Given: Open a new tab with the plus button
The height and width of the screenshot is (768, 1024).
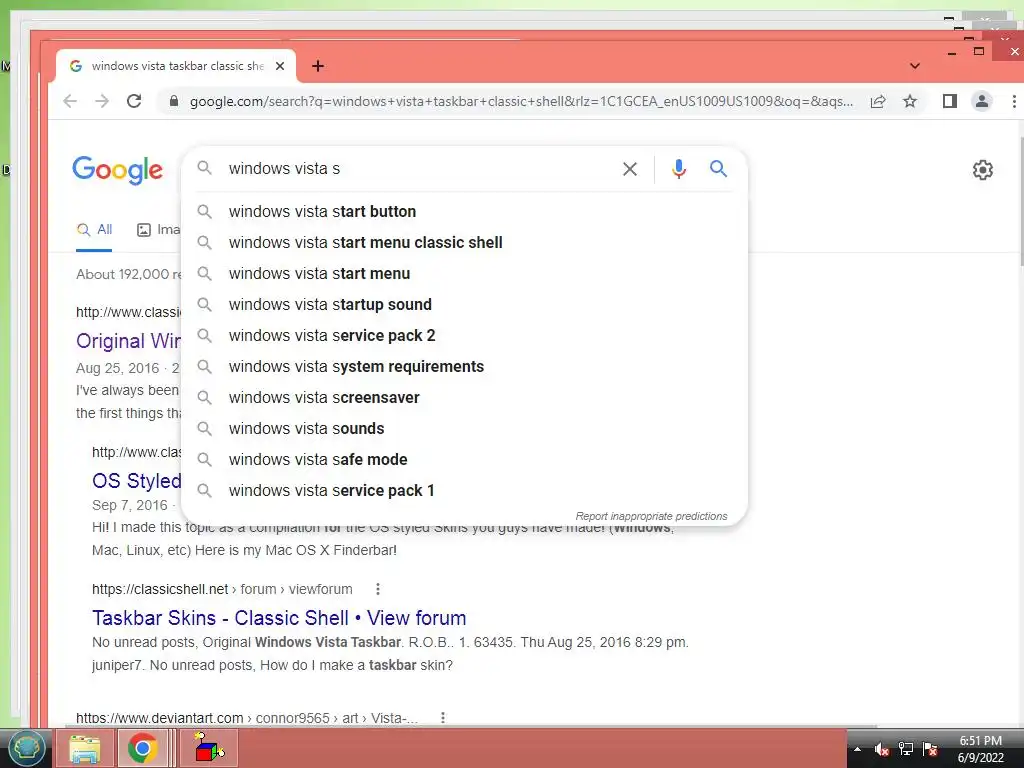Looking at the screenshot, I should tap(318, 66).
